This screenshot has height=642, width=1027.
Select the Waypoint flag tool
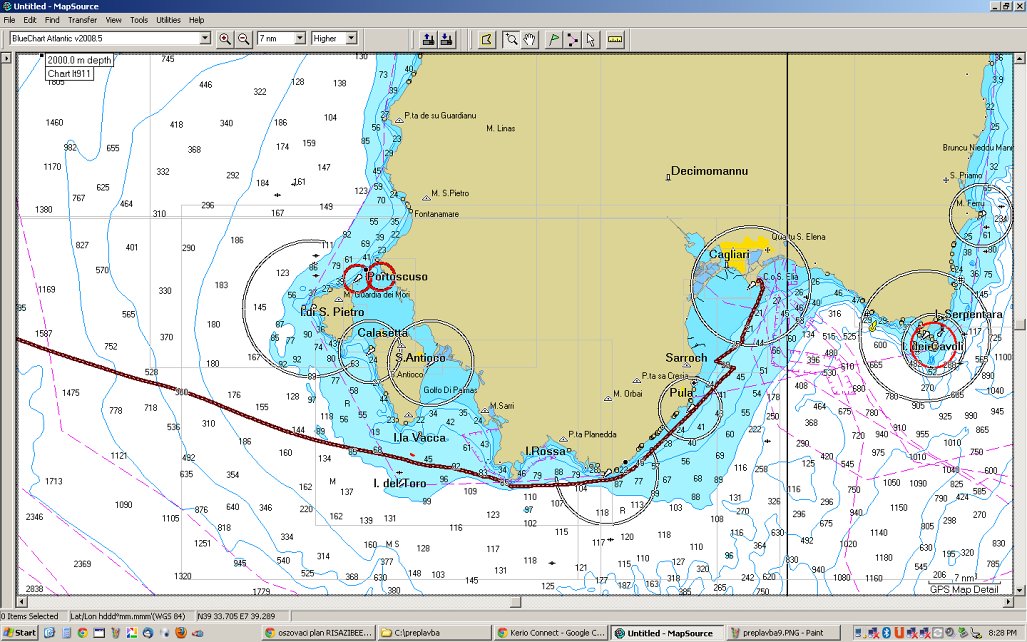554,39
